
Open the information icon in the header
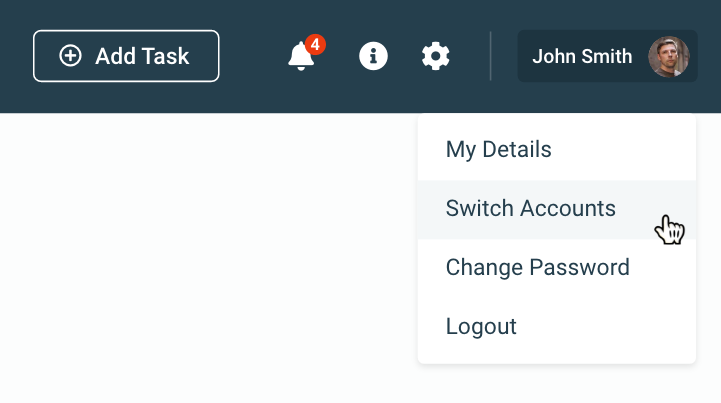(x=373, y=56)
